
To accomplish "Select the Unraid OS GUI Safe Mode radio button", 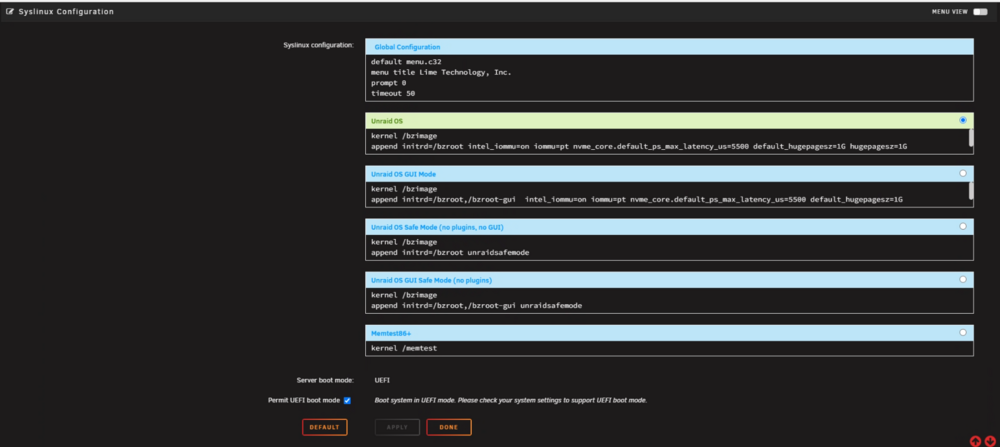I will click(962, 279).
